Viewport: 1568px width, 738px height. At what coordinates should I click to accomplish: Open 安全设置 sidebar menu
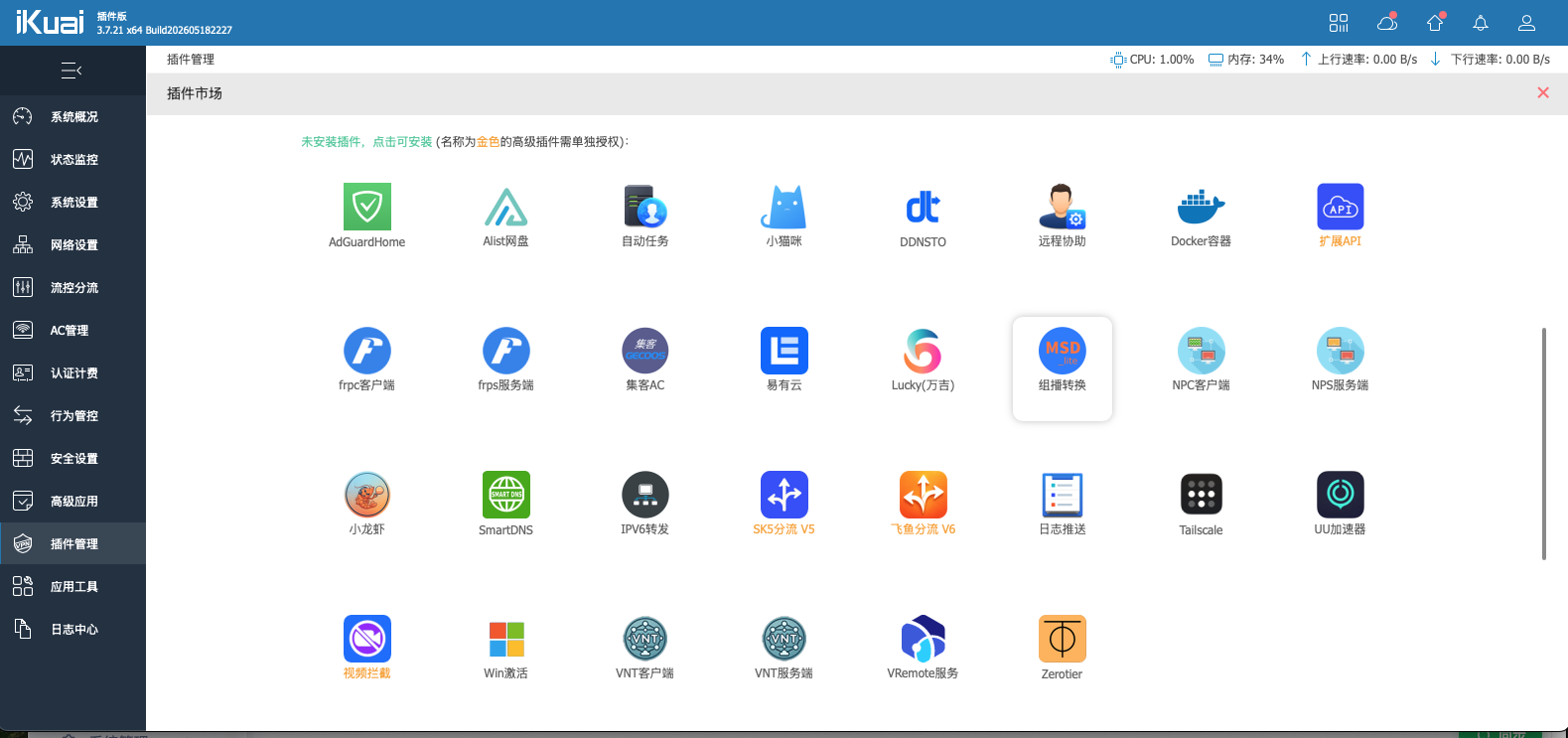click(x=72, y=459)
